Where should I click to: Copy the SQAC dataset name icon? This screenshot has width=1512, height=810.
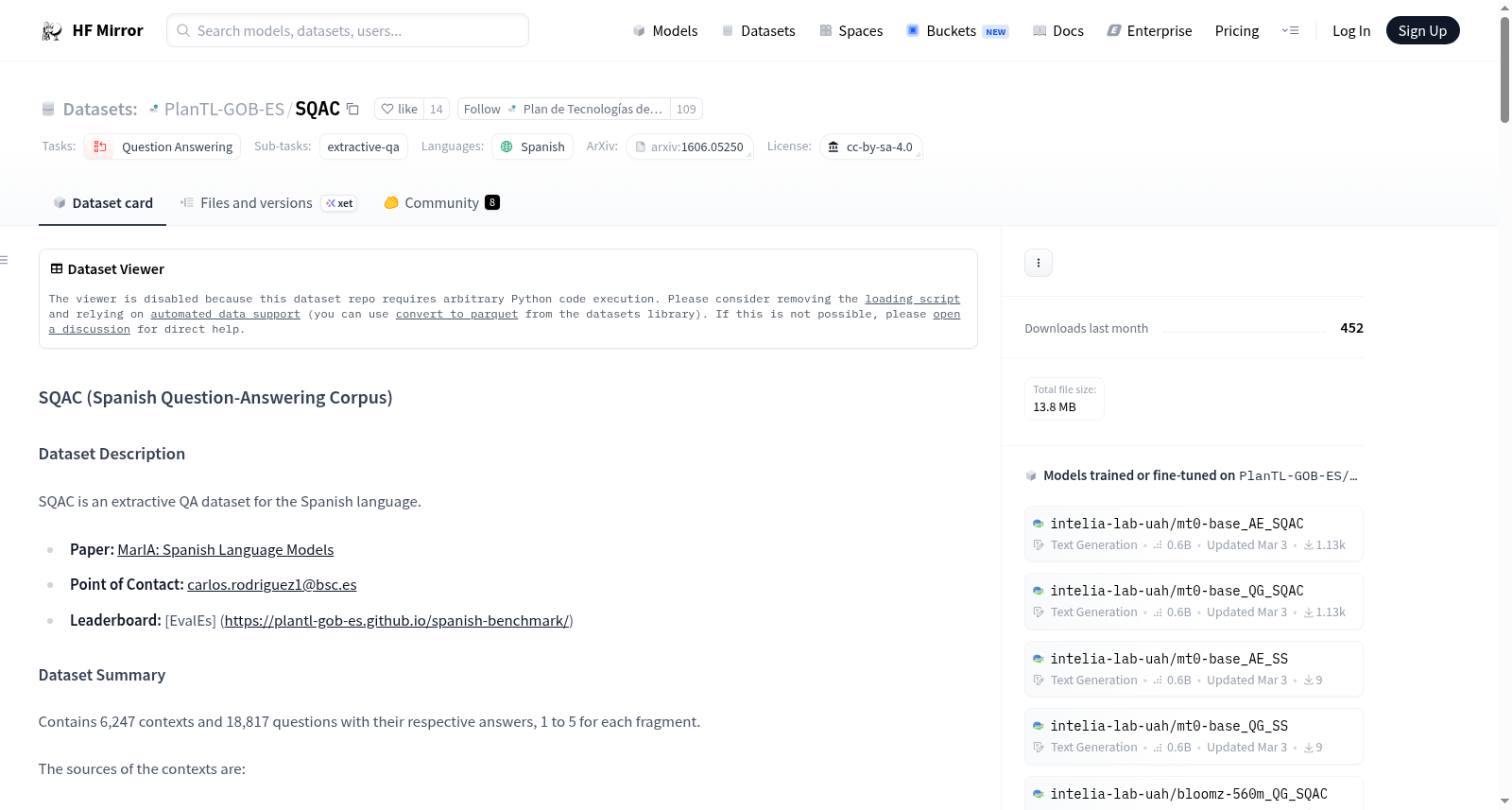(352, 109)
